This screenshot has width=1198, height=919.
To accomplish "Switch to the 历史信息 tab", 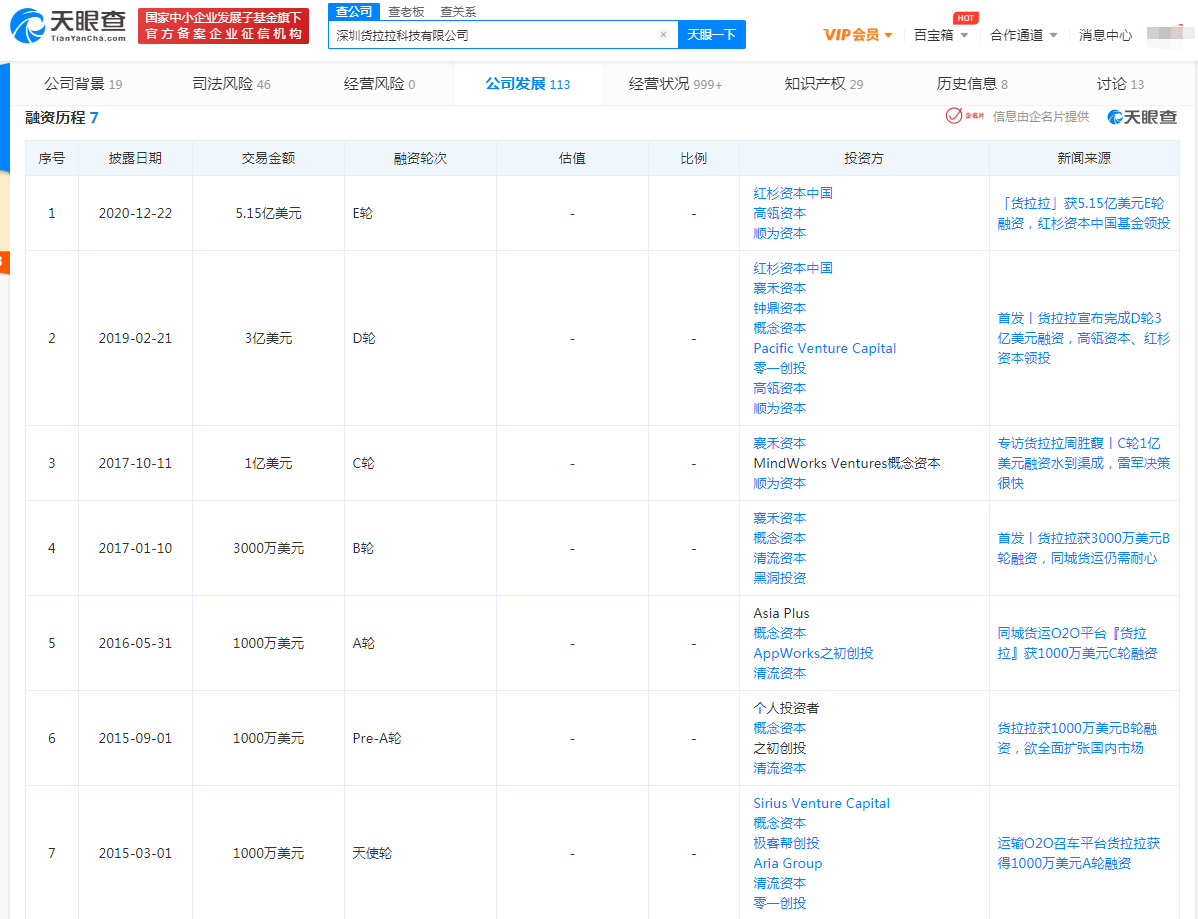I will click(972, 84).
